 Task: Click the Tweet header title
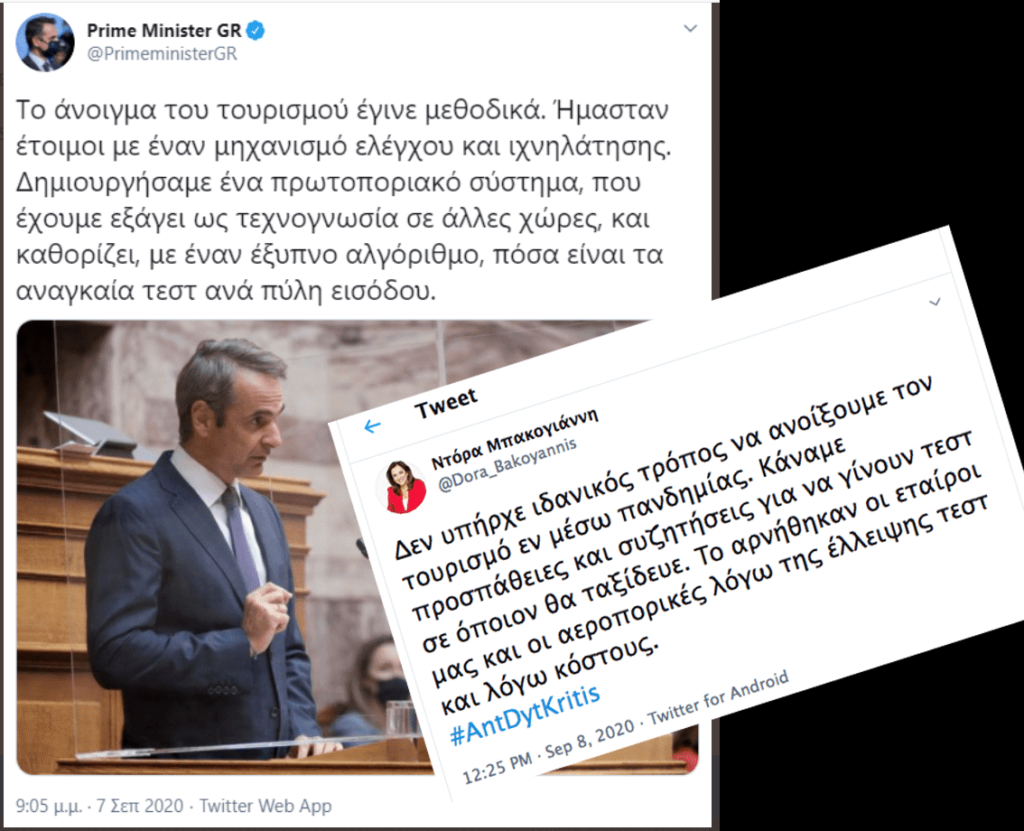(x=446, y=404)
